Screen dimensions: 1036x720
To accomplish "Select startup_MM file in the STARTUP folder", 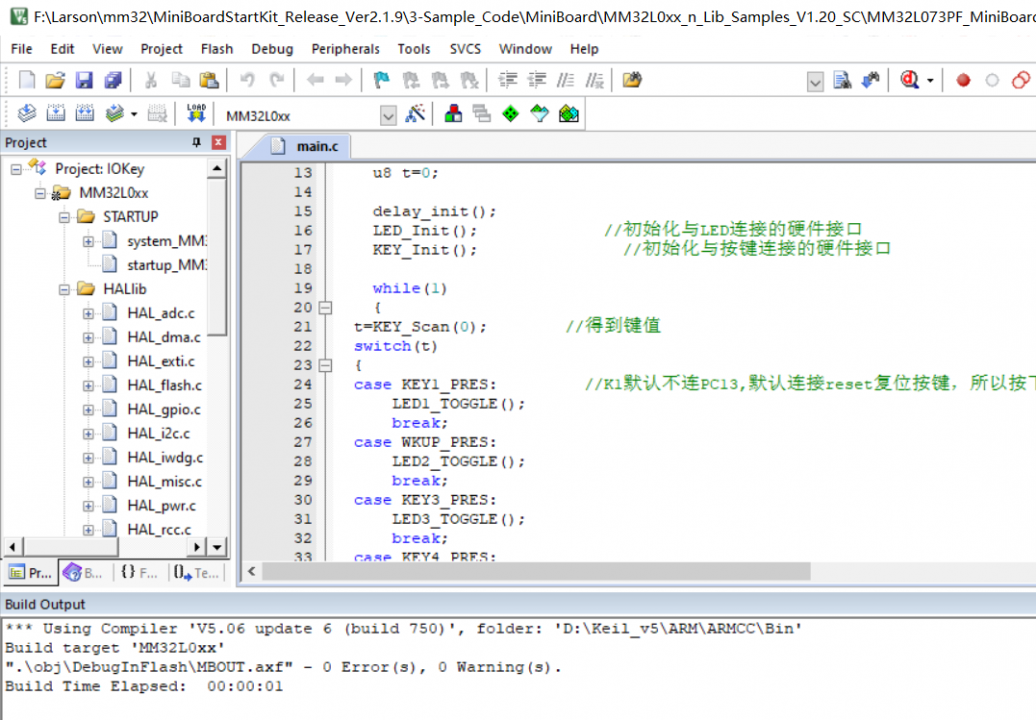I will tap(167, 266).
